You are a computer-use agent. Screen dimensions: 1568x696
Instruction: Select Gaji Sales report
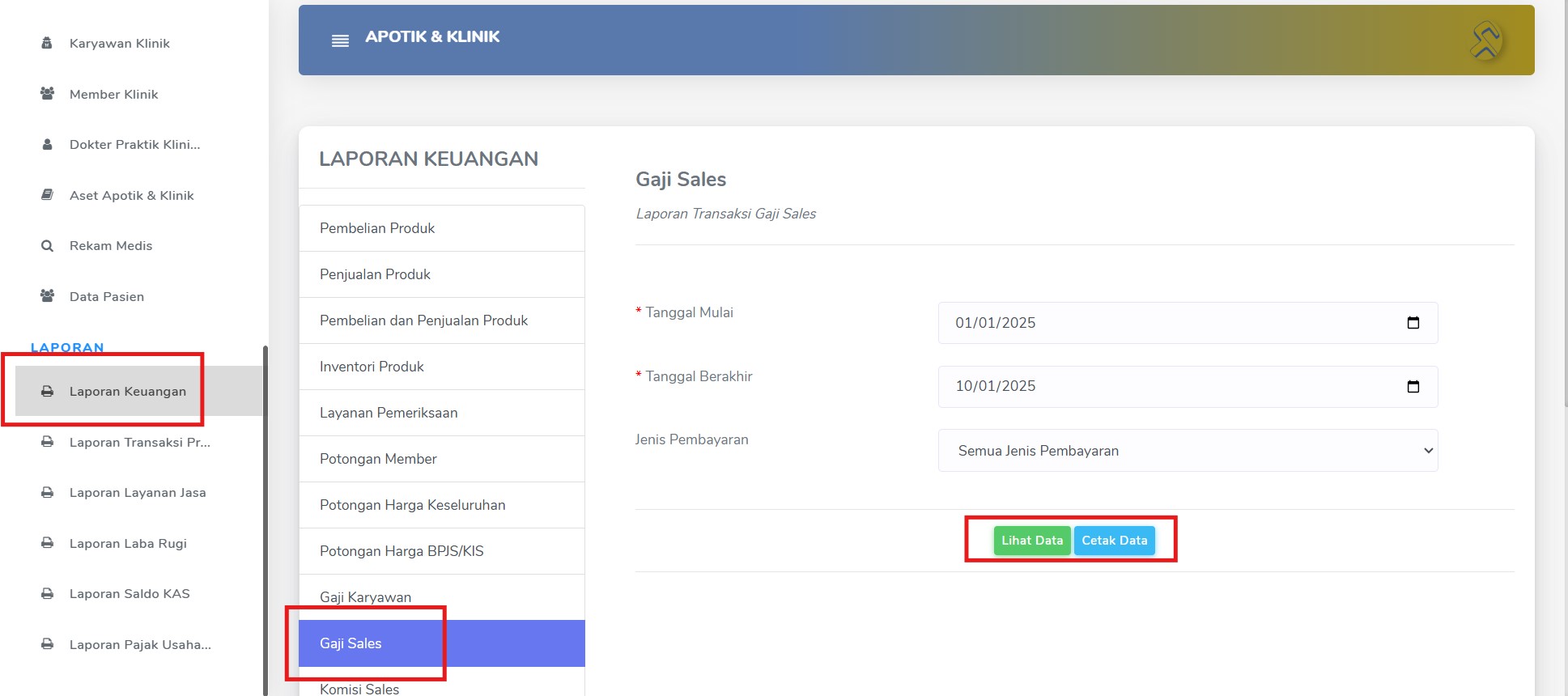pyautogui.click(x=442, y=643)
